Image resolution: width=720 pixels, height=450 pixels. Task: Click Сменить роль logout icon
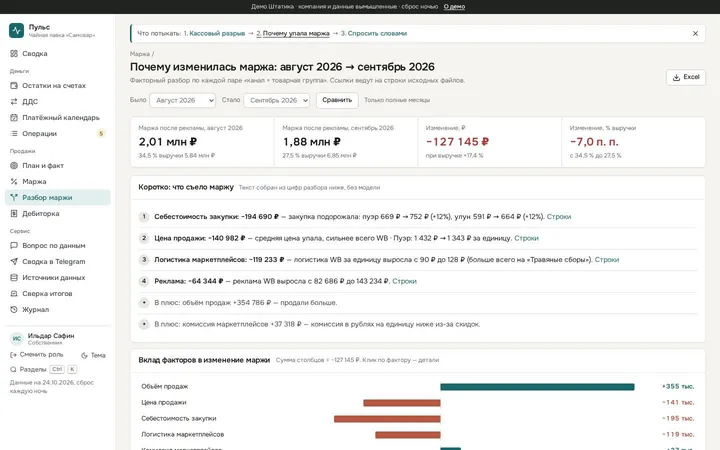[13, 354]
